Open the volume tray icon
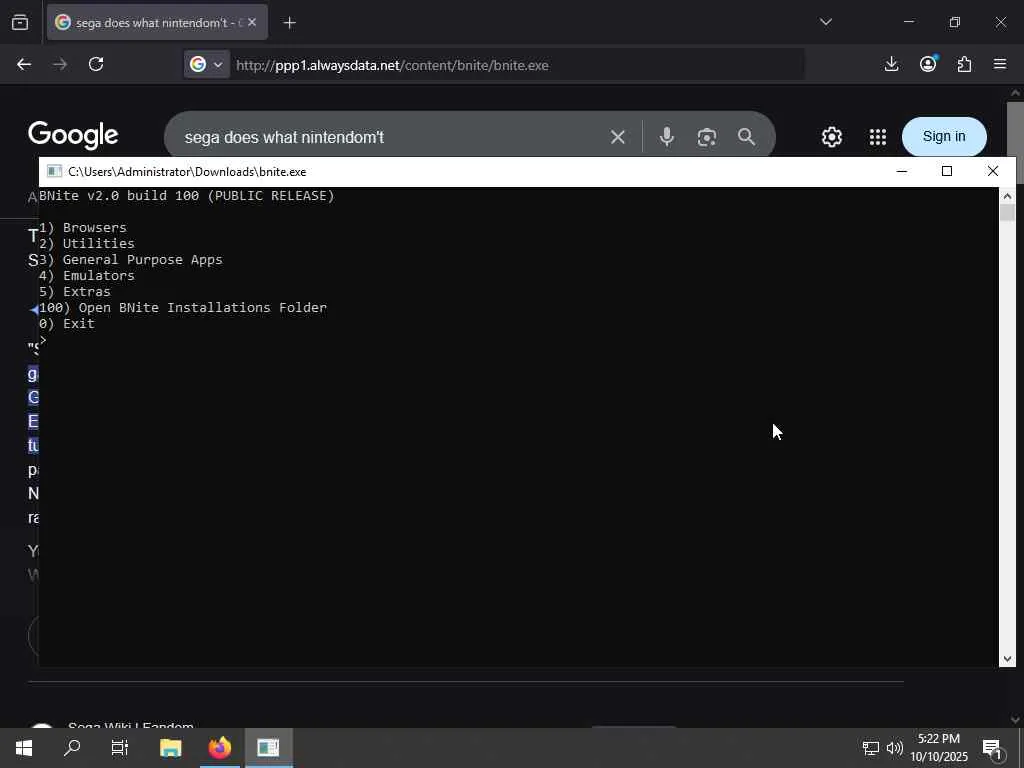 895,748
